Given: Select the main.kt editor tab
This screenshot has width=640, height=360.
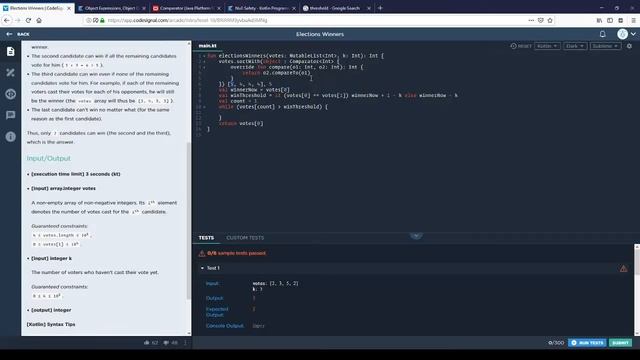Looking at the screenshot, I should coord(207,46).
